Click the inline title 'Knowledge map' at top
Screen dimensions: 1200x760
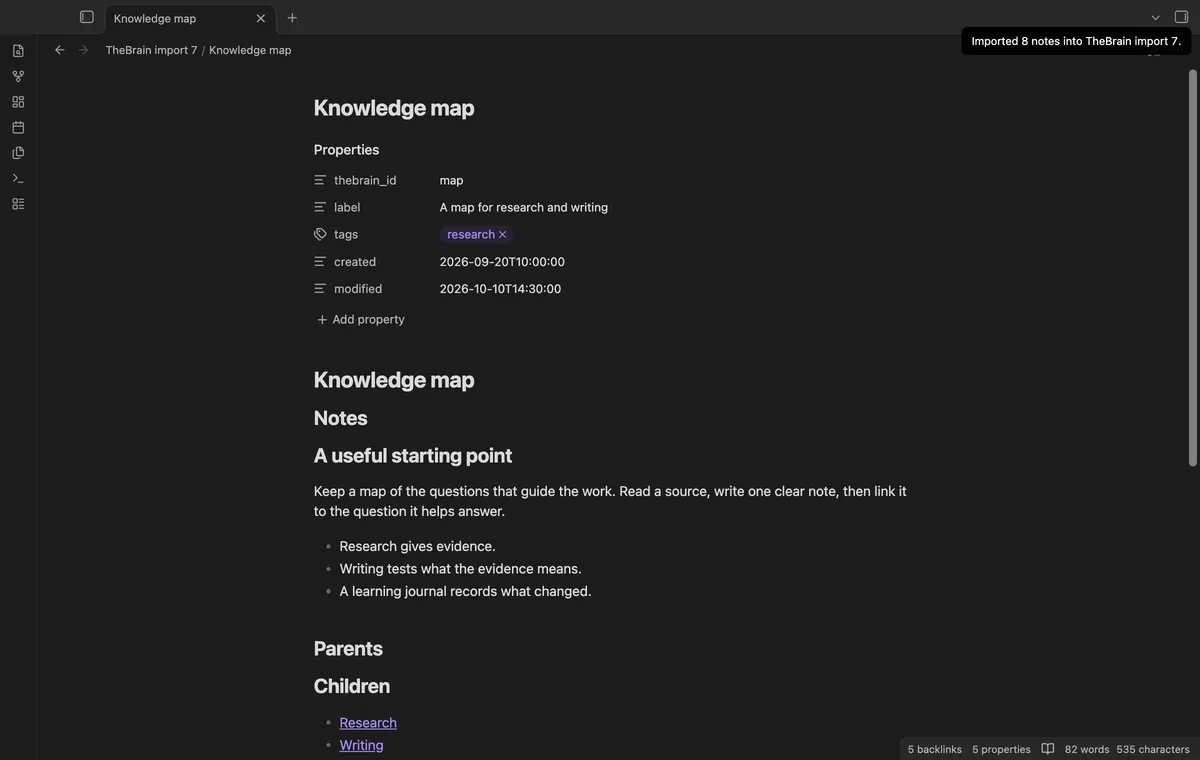[394, 108]
